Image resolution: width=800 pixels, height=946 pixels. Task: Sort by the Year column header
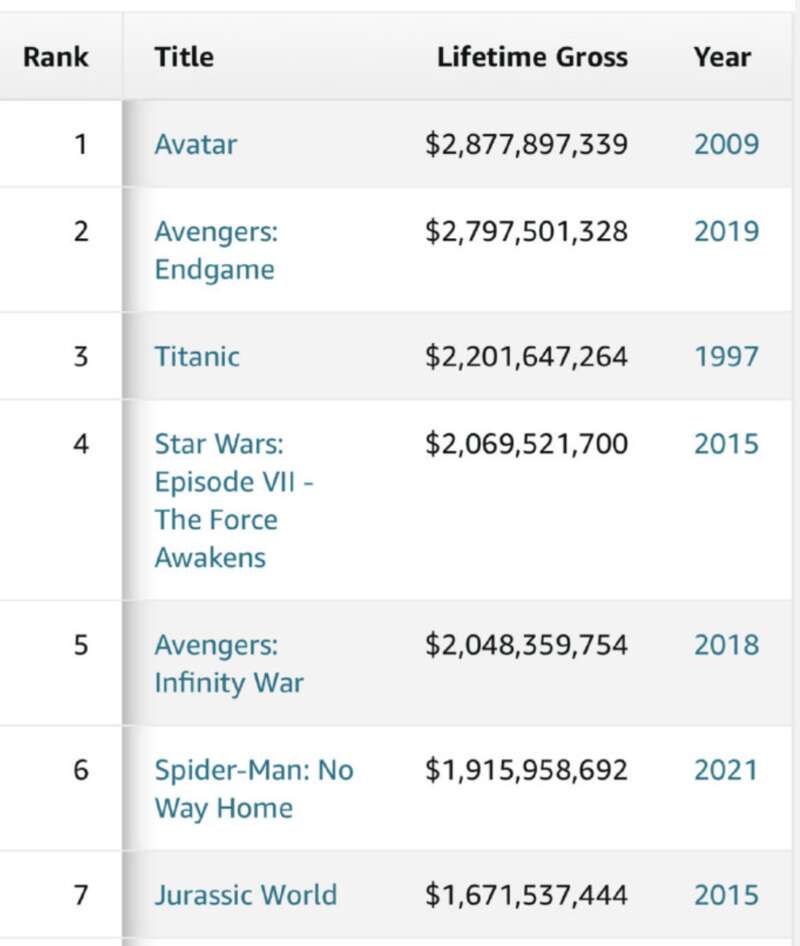pyautogui.click(x=722, y=57)
